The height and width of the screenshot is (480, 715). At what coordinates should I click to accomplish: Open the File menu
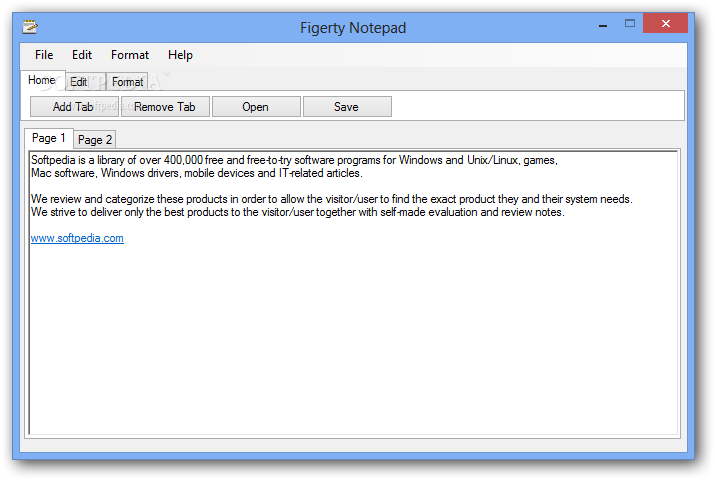coord(44,55)
